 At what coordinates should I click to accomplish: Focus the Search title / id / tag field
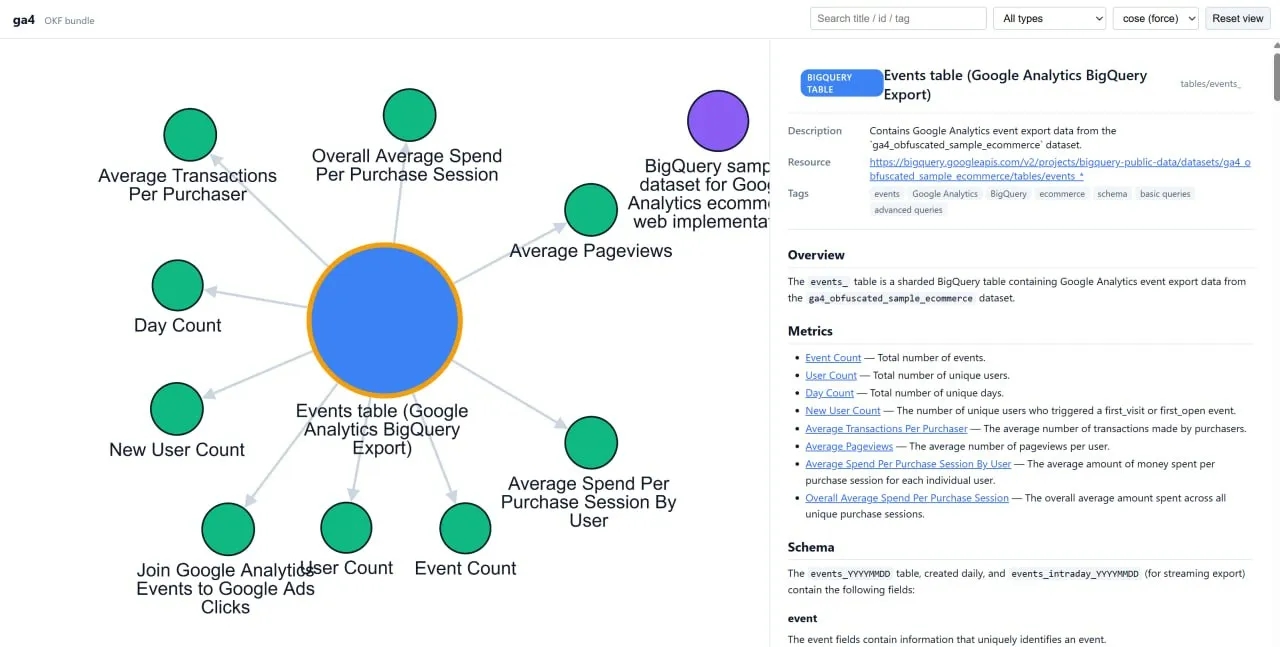898,18
